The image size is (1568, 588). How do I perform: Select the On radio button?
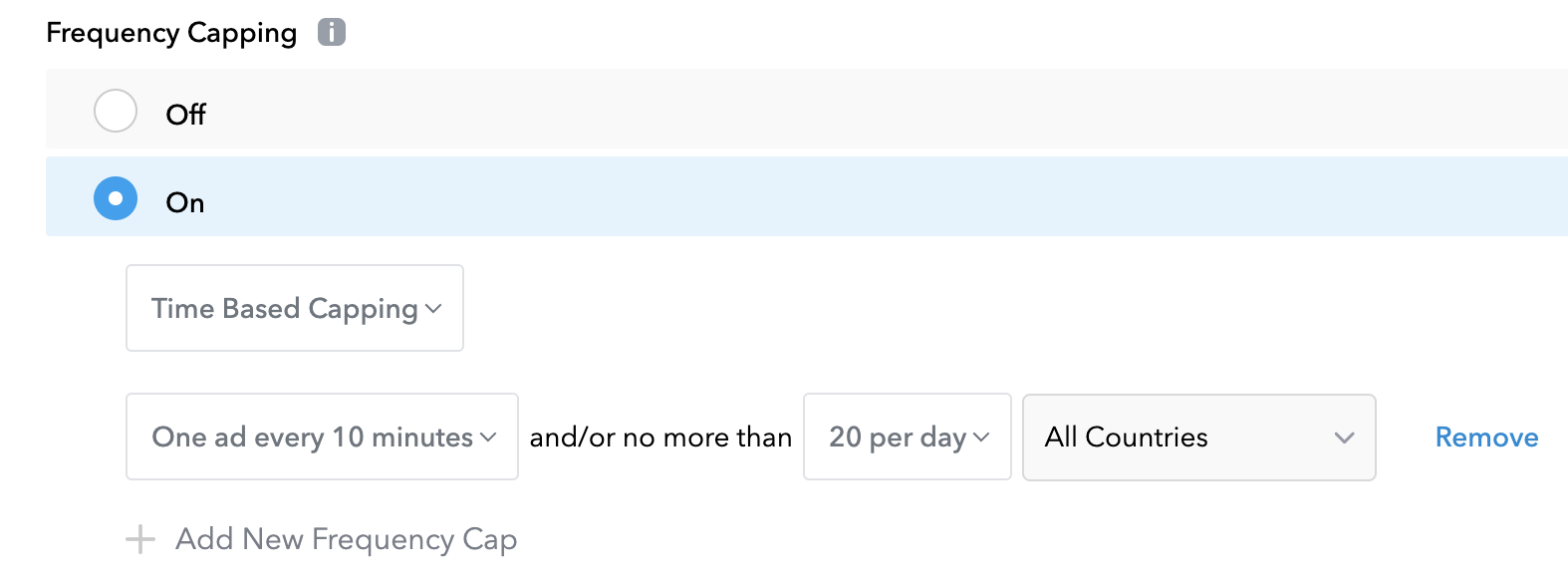pos(115,198)
